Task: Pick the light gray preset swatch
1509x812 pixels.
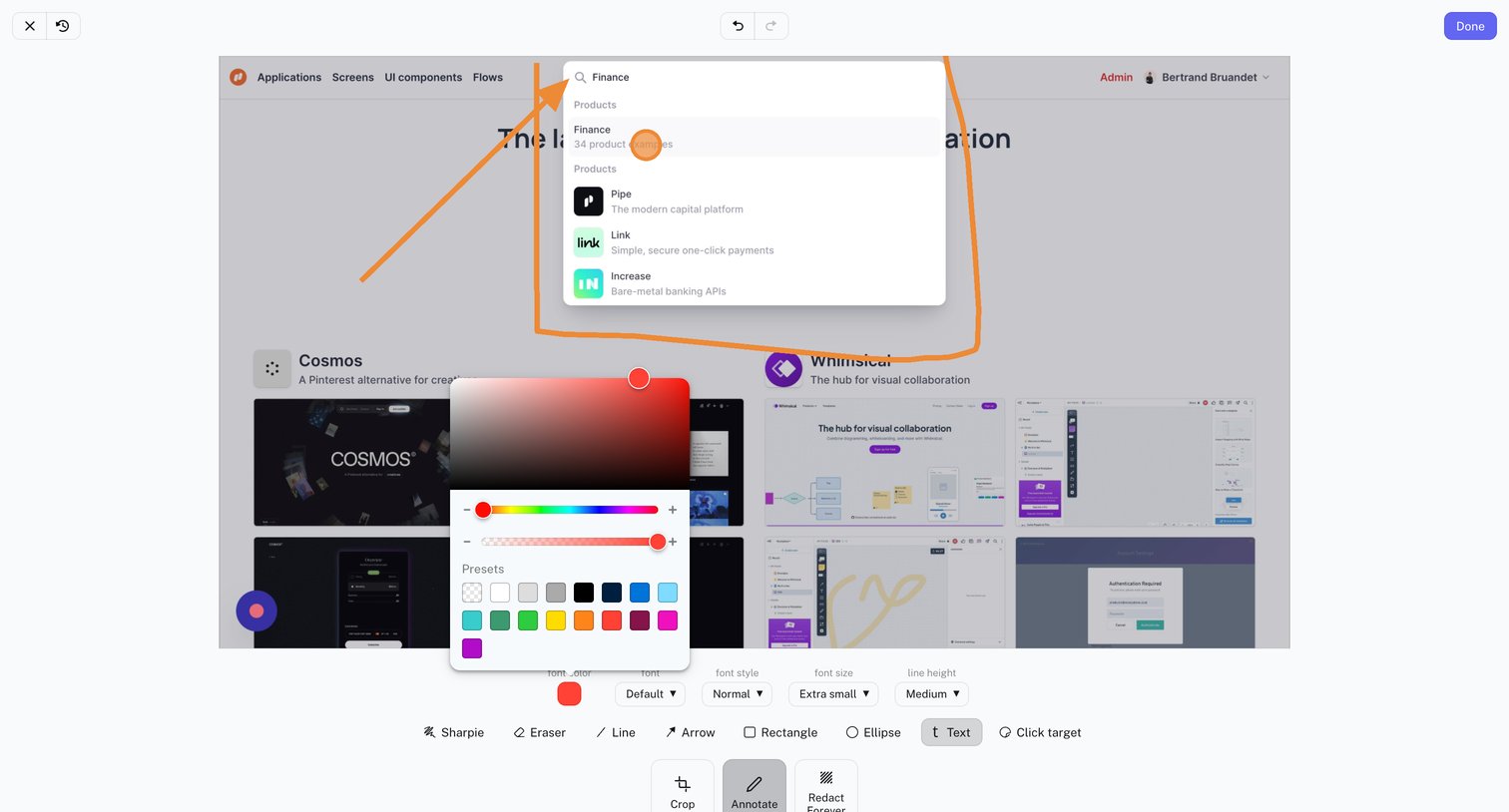Action: pos(528,593)
